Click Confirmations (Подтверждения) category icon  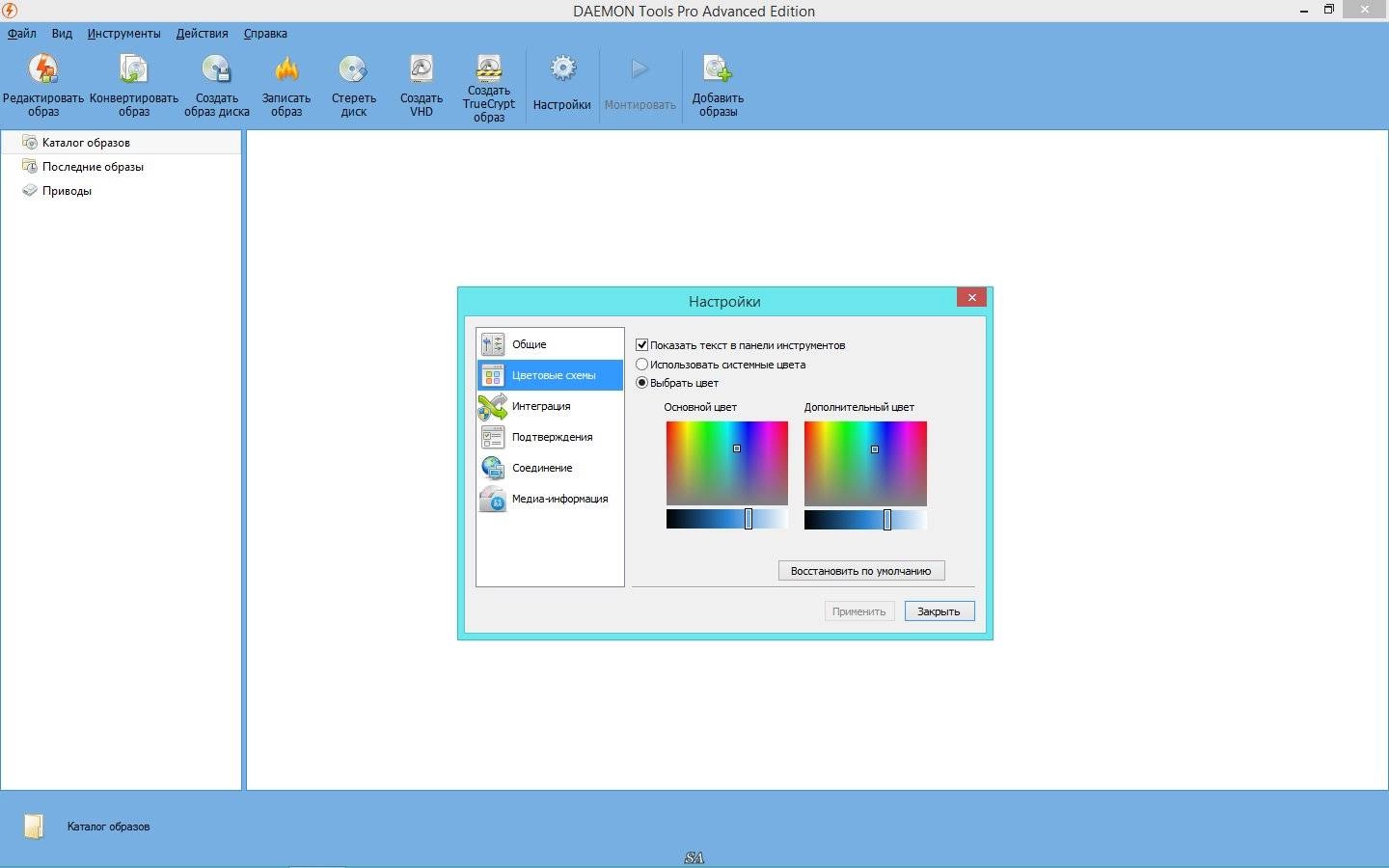(493, 437)
